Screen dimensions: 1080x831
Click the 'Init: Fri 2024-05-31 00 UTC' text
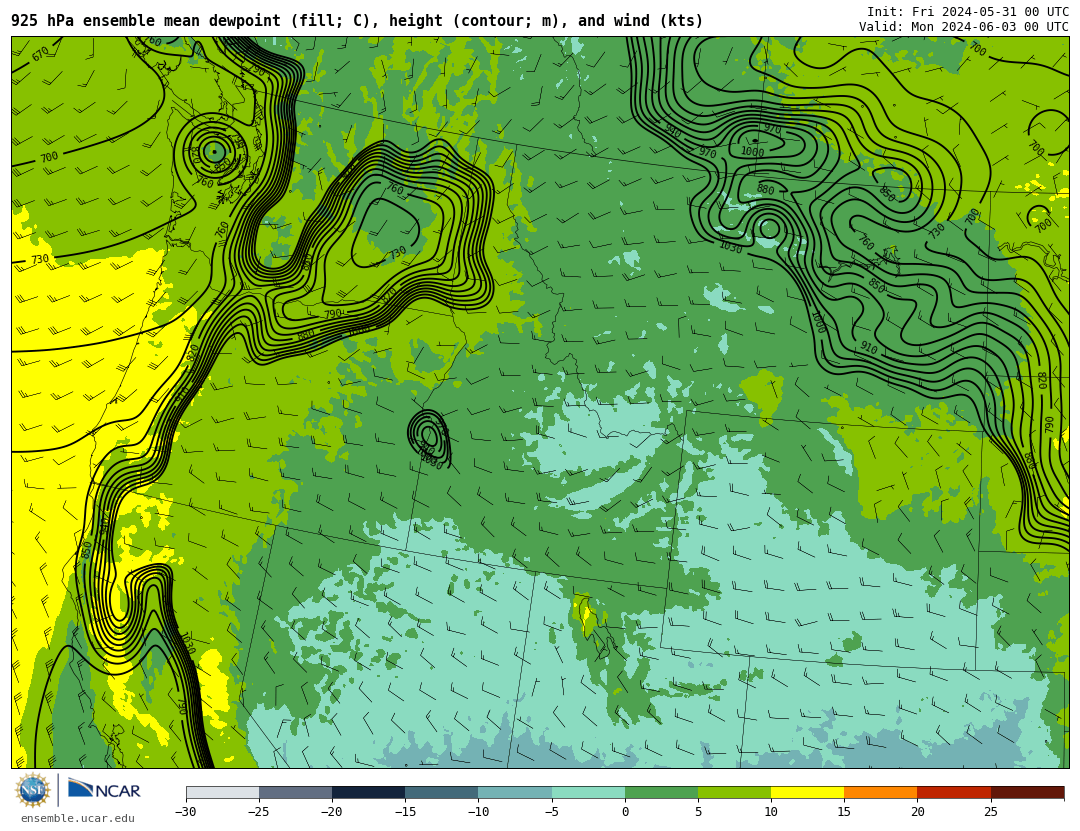point(968,12)
